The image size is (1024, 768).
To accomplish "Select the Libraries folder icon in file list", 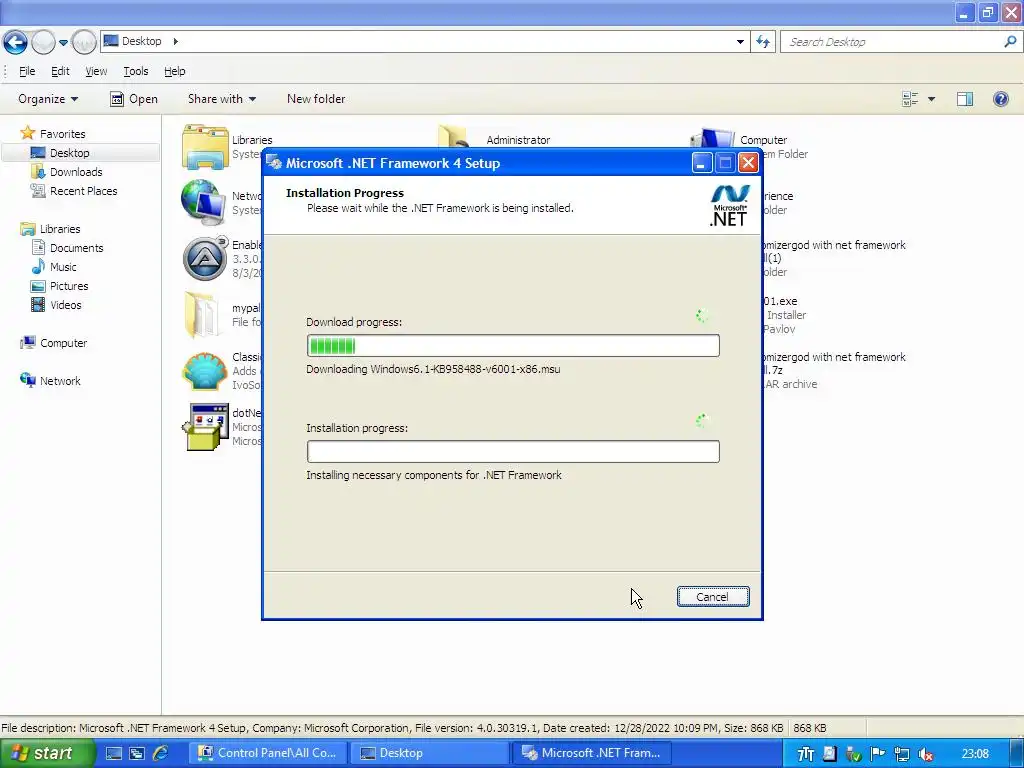I will 204,147.
